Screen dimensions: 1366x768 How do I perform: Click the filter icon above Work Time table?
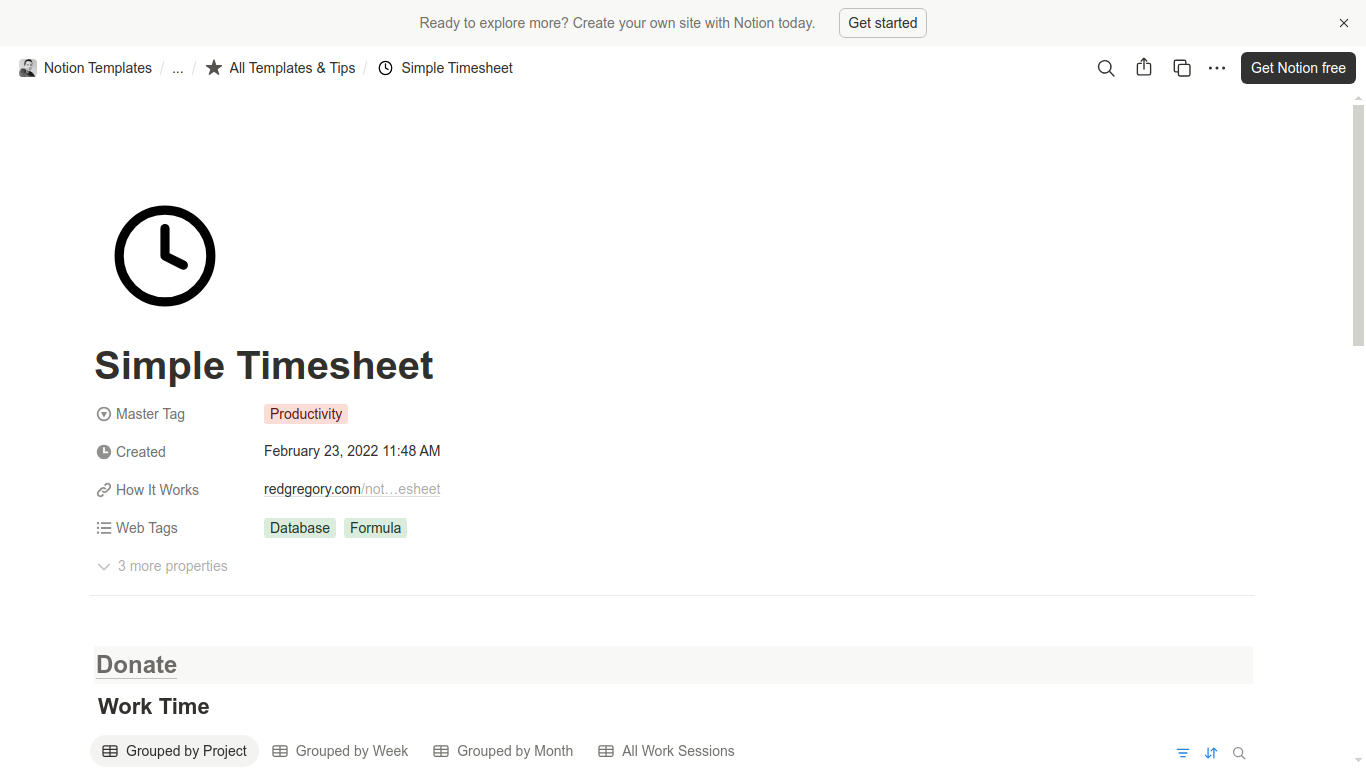pos(1183,753)
